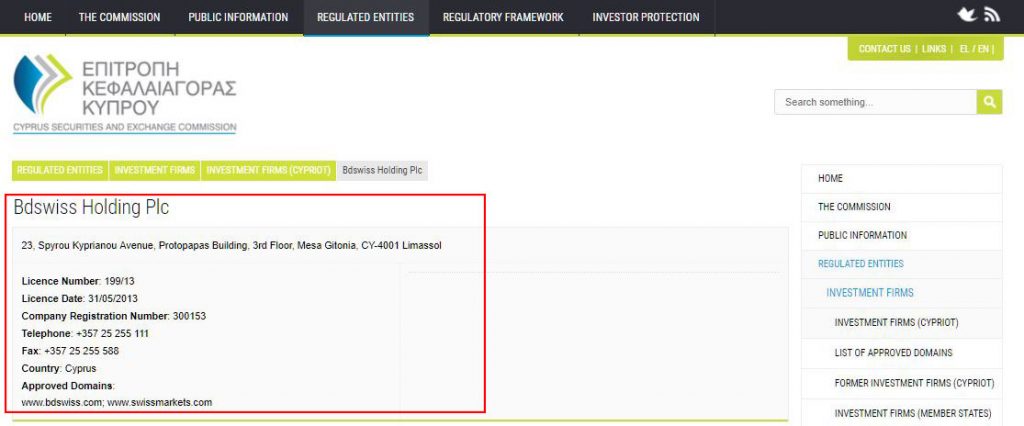
Task: Click inside the 'Search something...' field
Action: pyautogui.click(x=875, y=102)
